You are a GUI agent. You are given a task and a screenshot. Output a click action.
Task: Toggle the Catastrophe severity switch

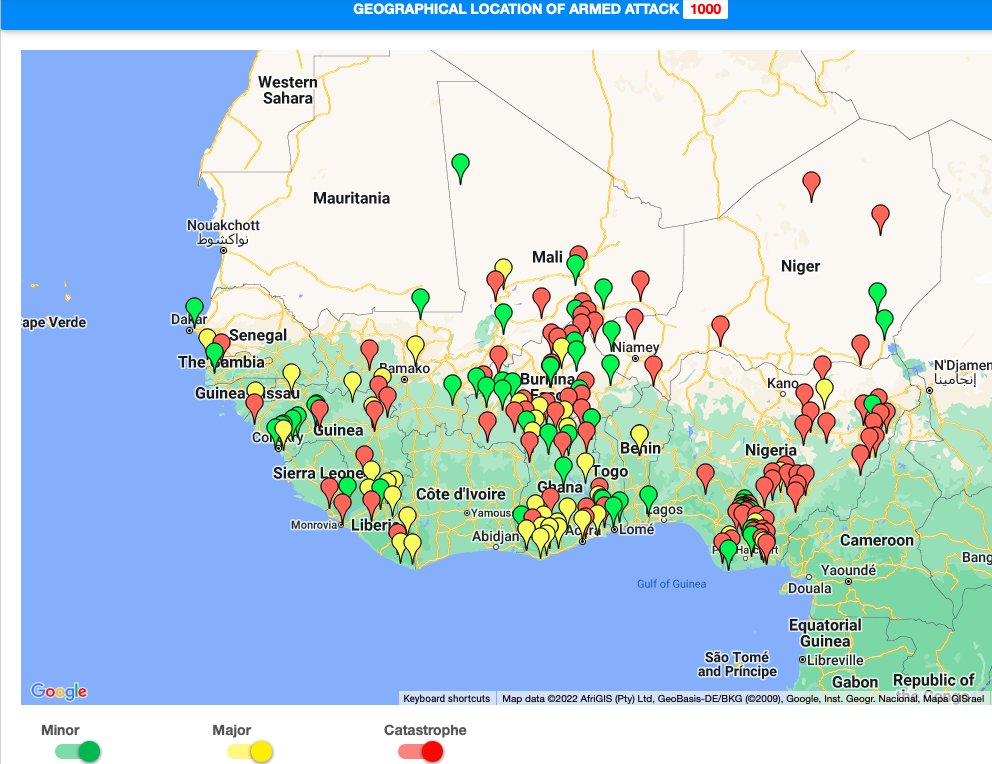coord(421,751)
